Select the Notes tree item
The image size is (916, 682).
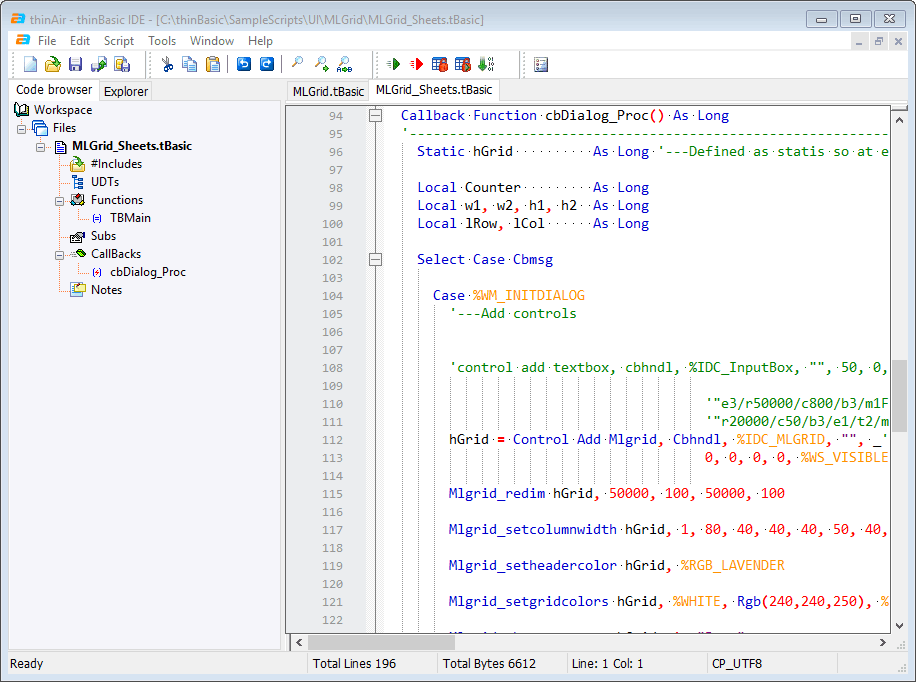[106, 290]
